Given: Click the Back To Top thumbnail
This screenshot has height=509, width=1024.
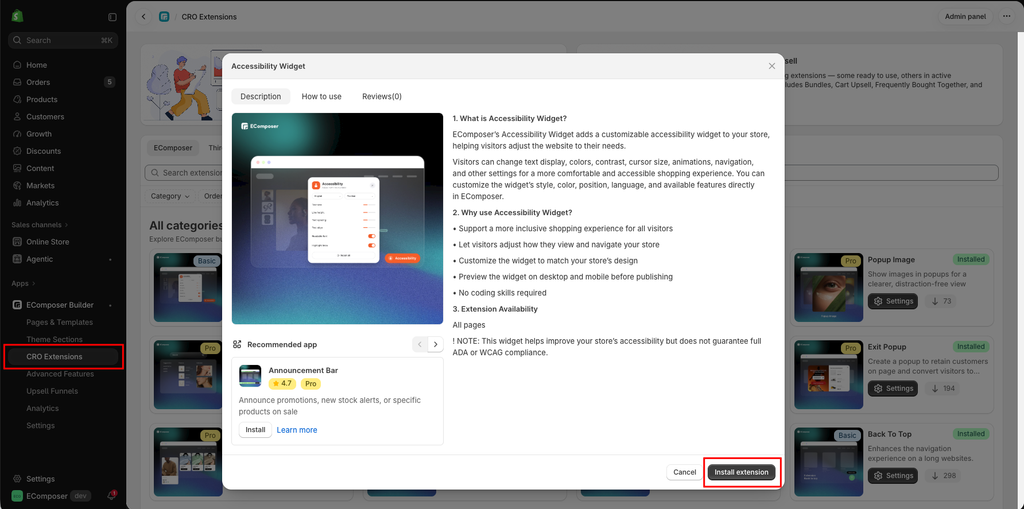Looking at the screenshot, I should (829, 461).
